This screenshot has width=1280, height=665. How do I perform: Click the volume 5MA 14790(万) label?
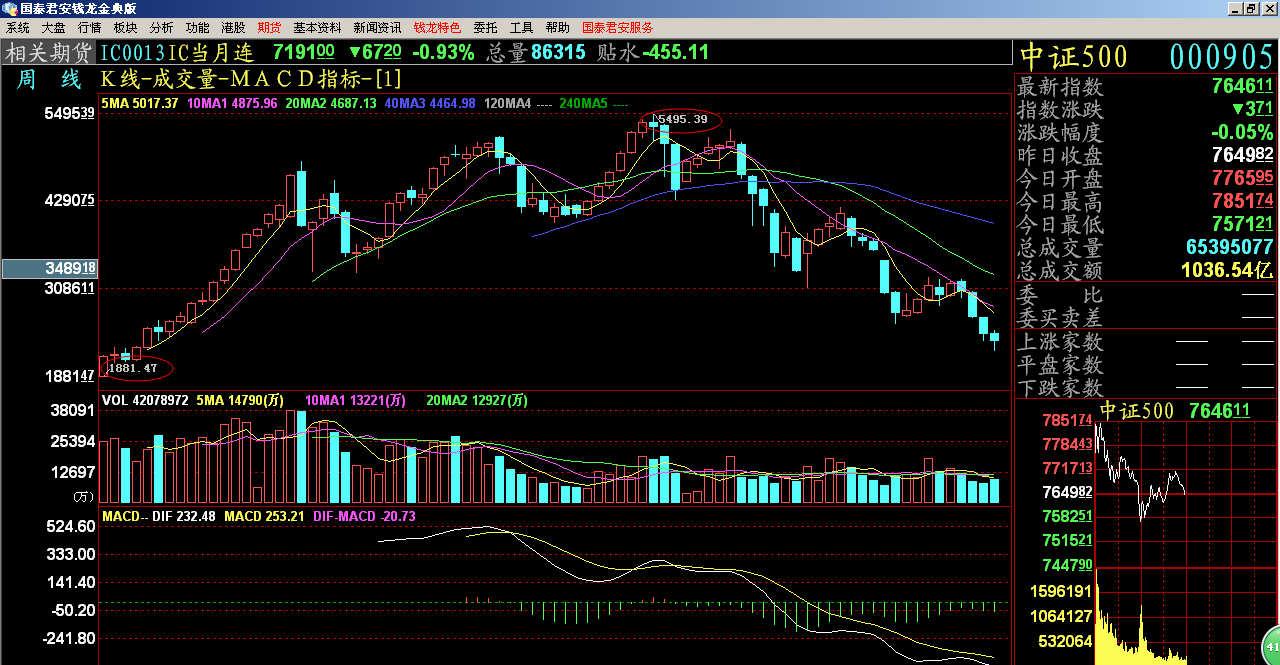[240, 400]
